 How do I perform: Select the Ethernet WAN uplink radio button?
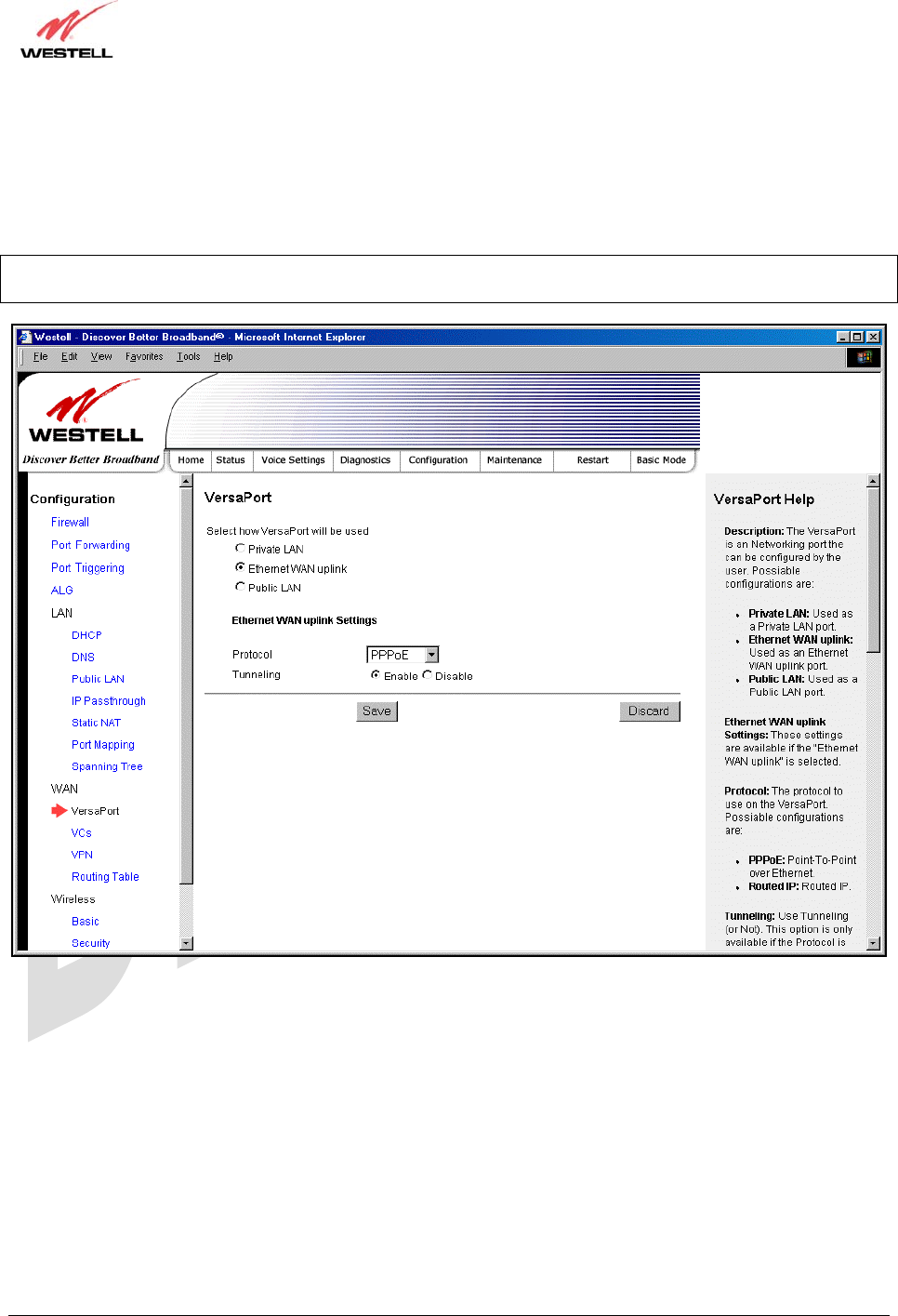click(240, 567)
